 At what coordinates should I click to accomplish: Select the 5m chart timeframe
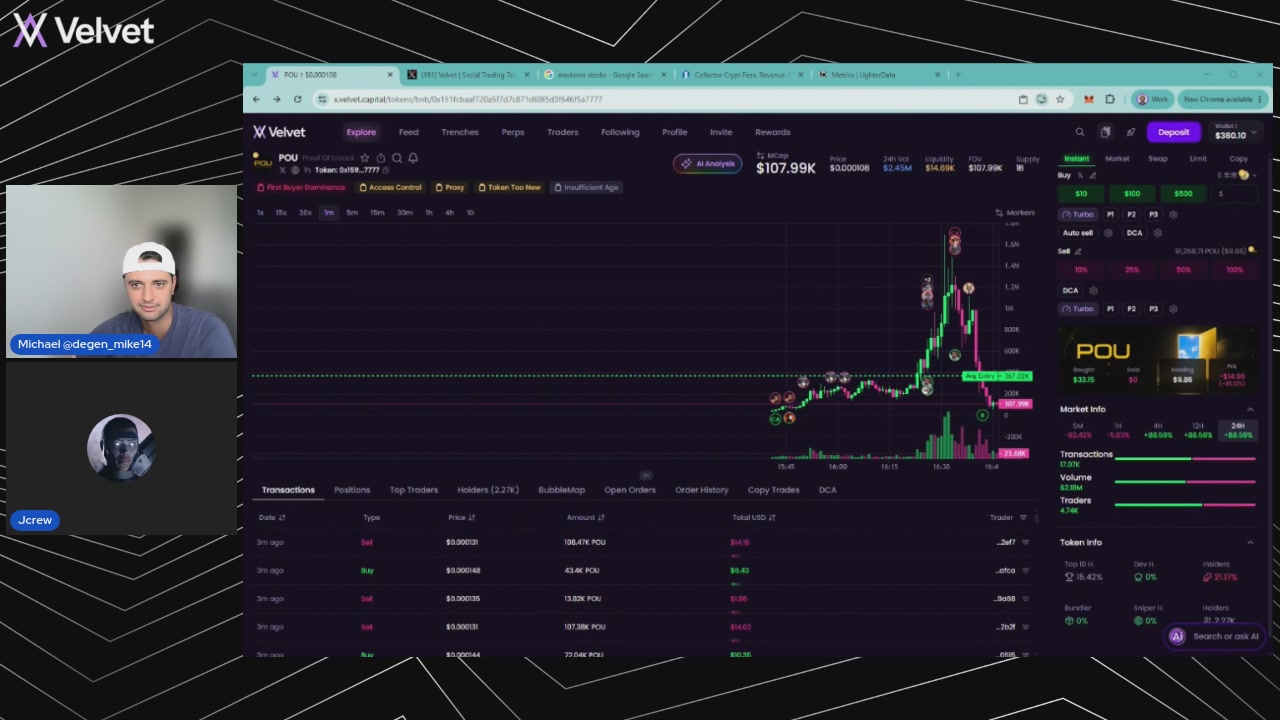(352, 213)
